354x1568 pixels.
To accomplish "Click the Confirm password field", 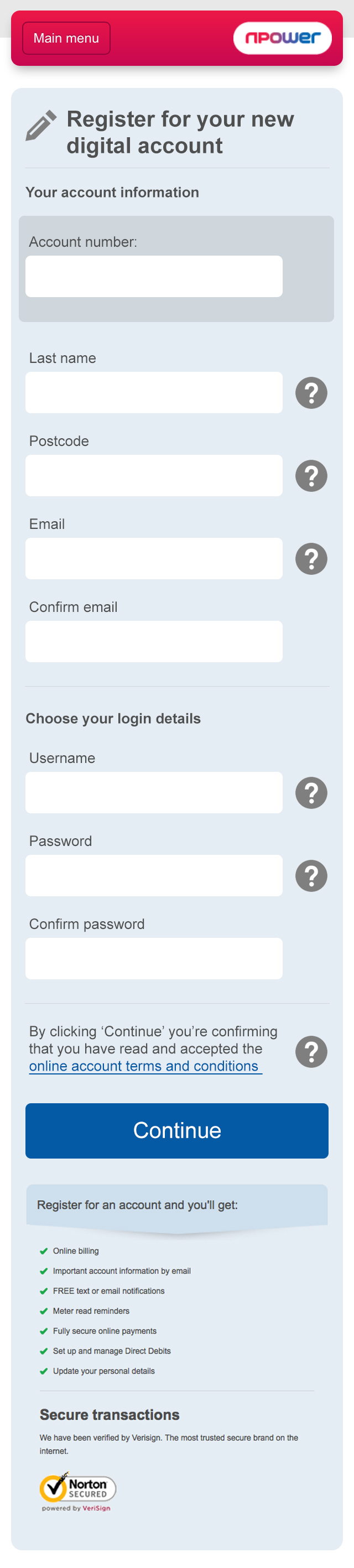I will click(154, 958).
